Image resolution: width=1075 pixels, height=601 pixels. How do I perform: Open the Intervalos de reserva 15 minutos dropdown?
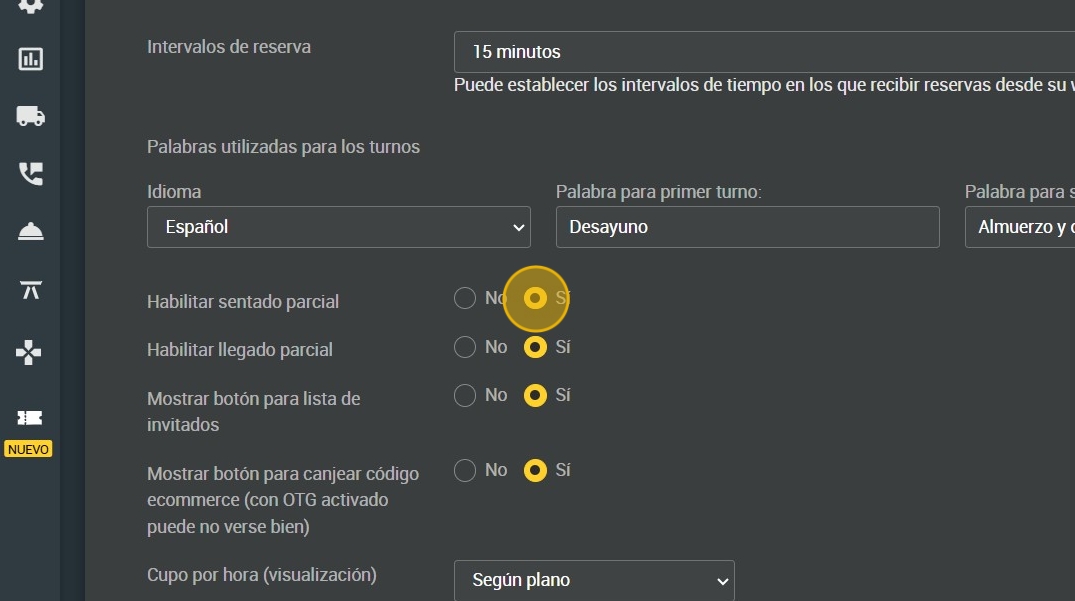click(x=764, y=51)
